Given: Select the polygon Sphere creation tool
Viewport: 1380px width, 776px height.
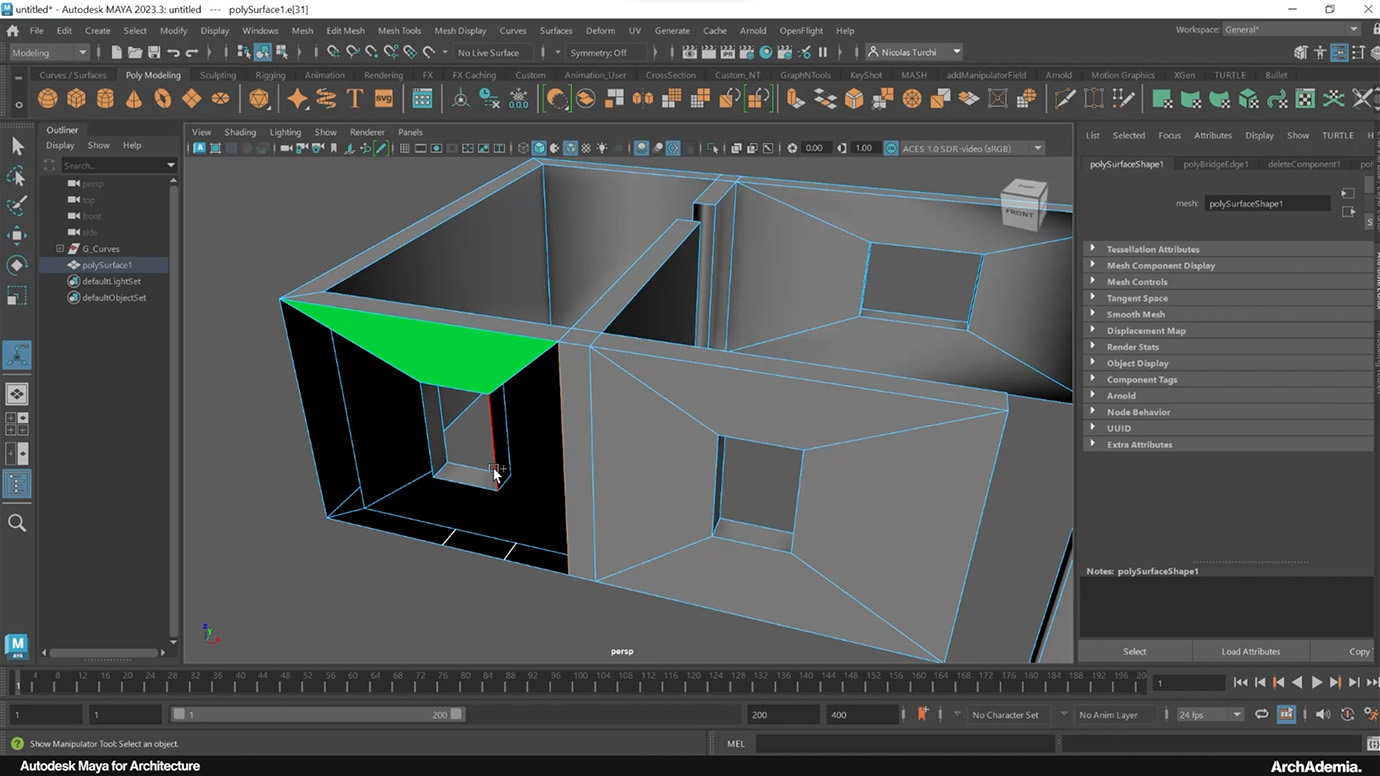Looking at the screenshot, I should 46,98.
